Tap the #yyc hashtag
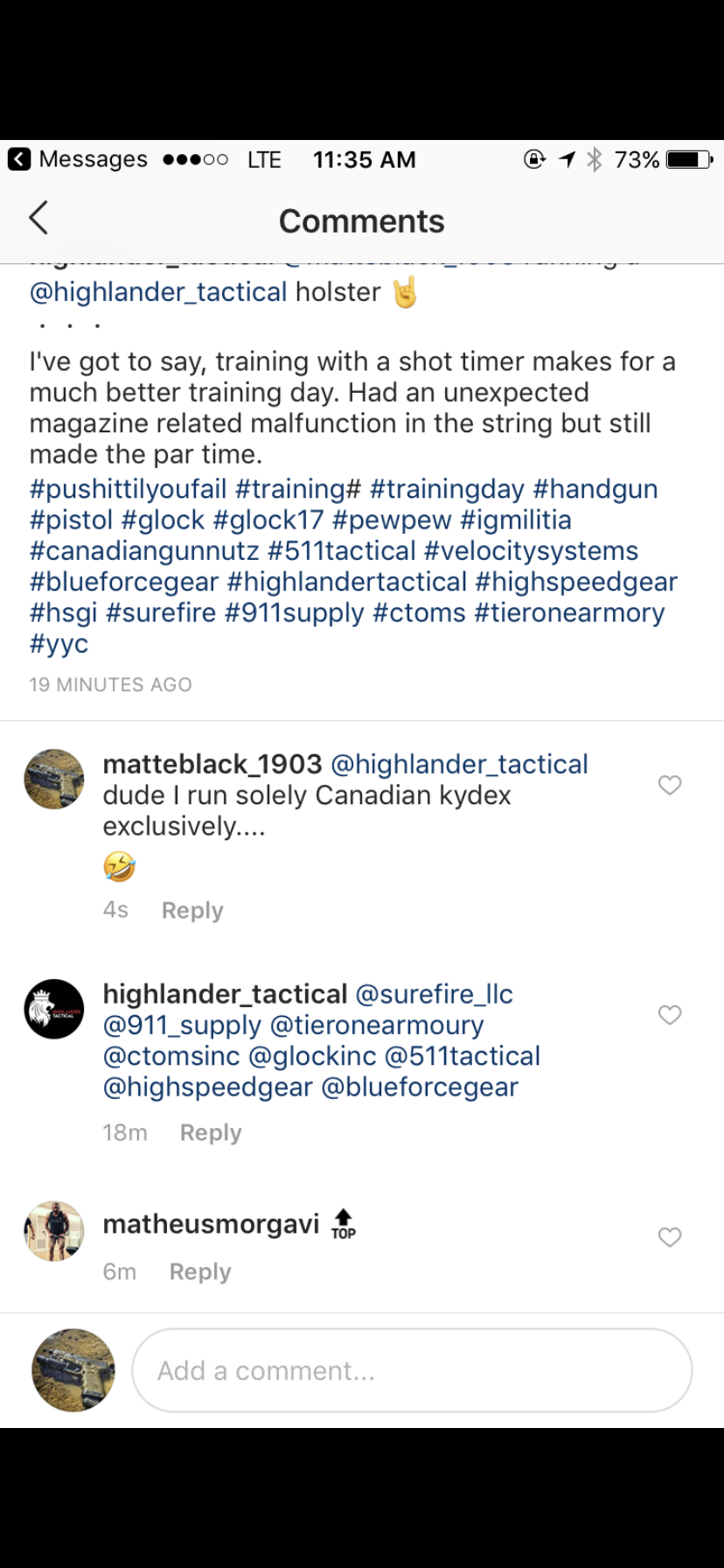The width and height of the screenshot is (724, 1568). click(59, 644)
